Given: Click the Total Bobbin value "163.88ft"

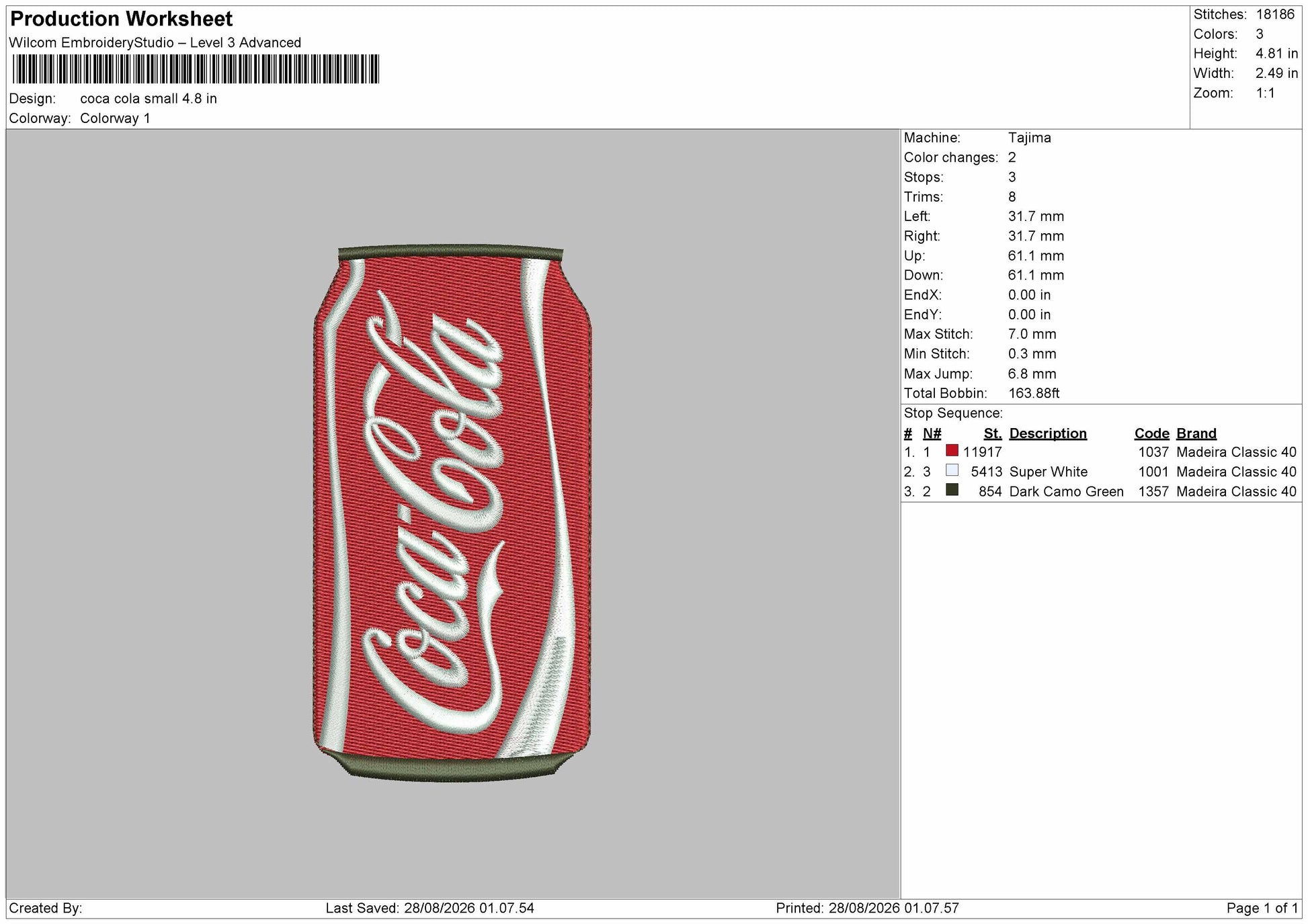Looking at the screenshot, I should pyautogui.click(x=1034, y=394).
